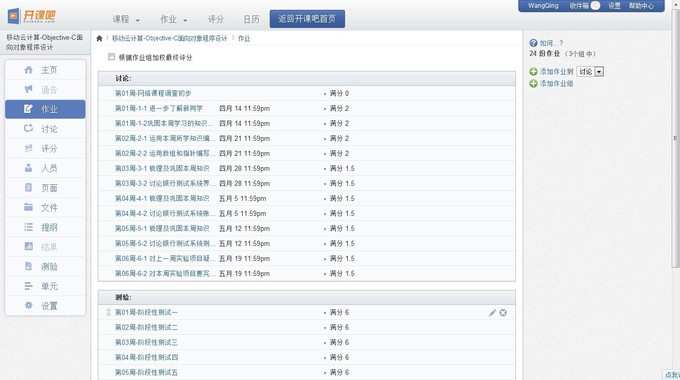Open quiz 第02周-阶段性测试二
The width and height of the screenshot is (680, 380).
[x=146, y=327]
